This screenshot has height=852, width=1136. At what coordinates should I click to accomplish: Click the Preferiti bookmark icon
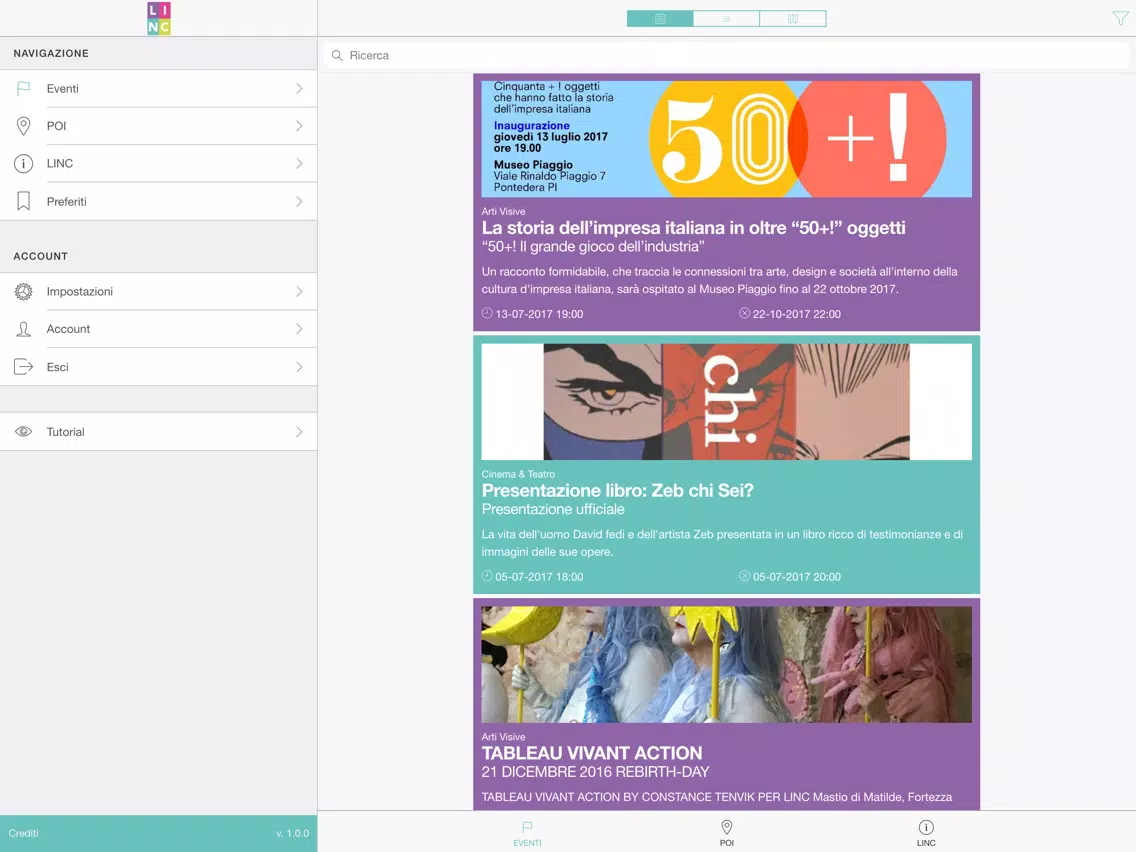pyautogui.click(x=23, y=201)
